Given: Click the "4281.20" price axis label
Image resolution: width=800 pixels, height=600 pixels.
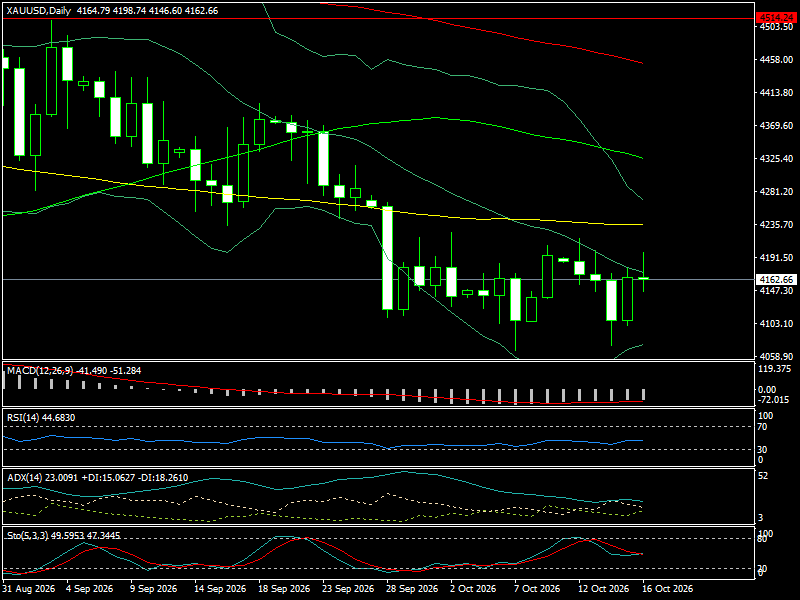Looking at the screenshot, I should (x=776, y=191).
